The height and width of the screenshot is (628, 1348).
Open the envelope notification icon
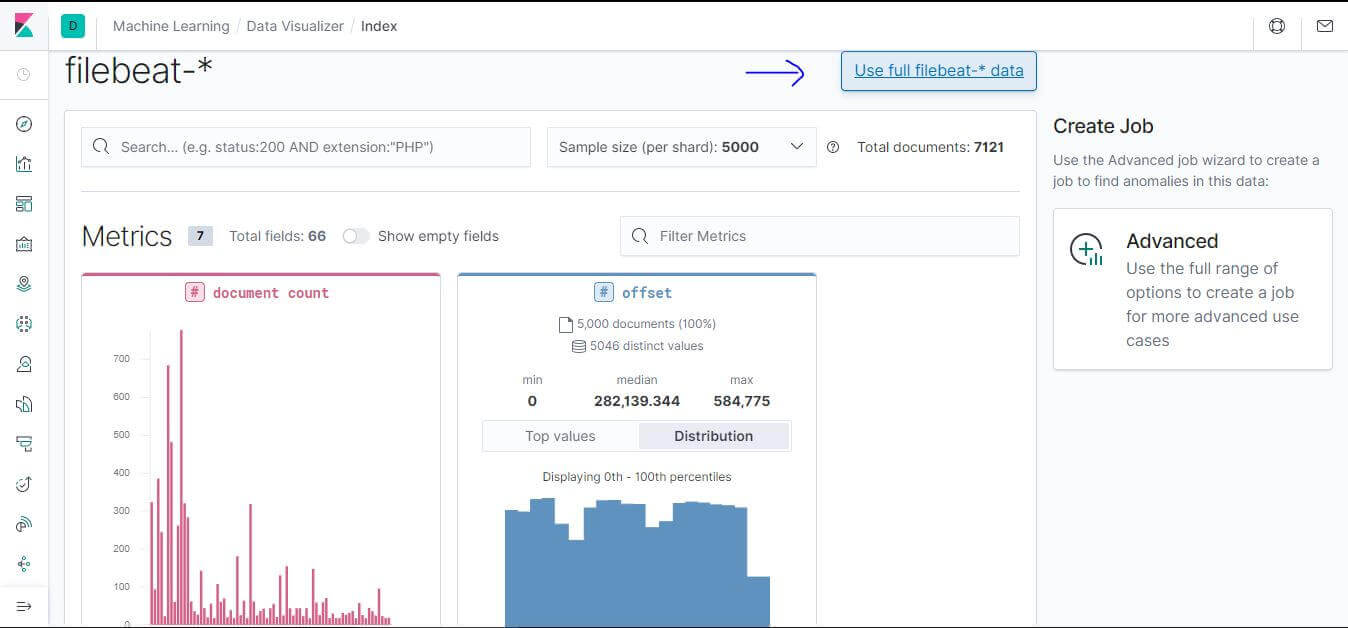click(x=1324, y=25)
